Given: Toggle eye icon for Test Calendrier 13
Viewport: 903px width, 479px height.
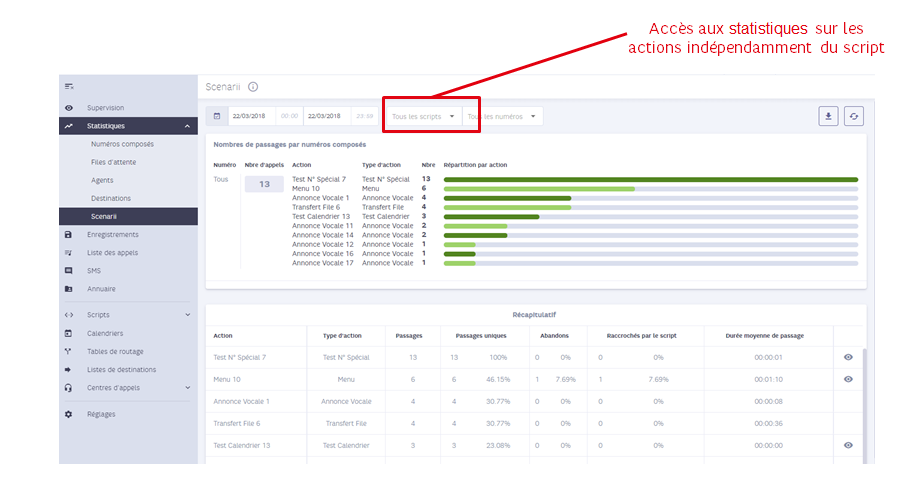Looking at the screenshot, I should [848, 446].
